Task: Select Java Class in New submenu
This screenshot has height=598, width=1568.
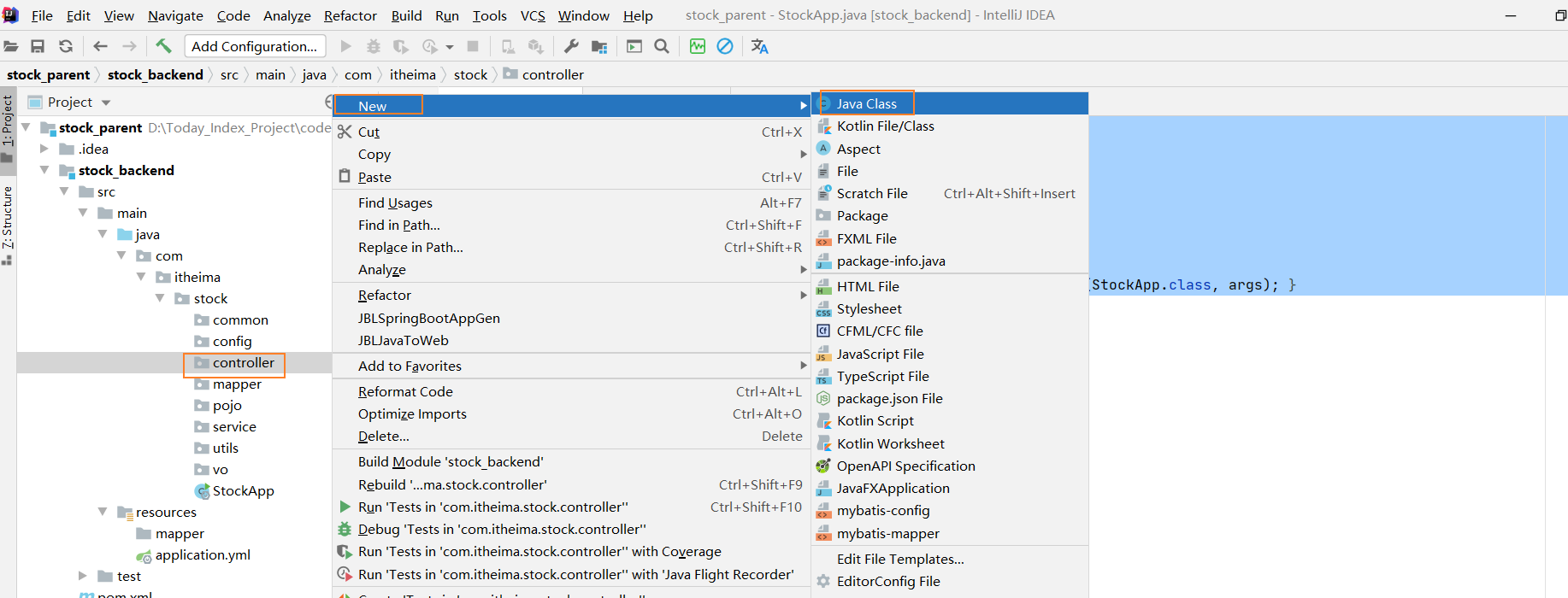Action: pos(949,103)
